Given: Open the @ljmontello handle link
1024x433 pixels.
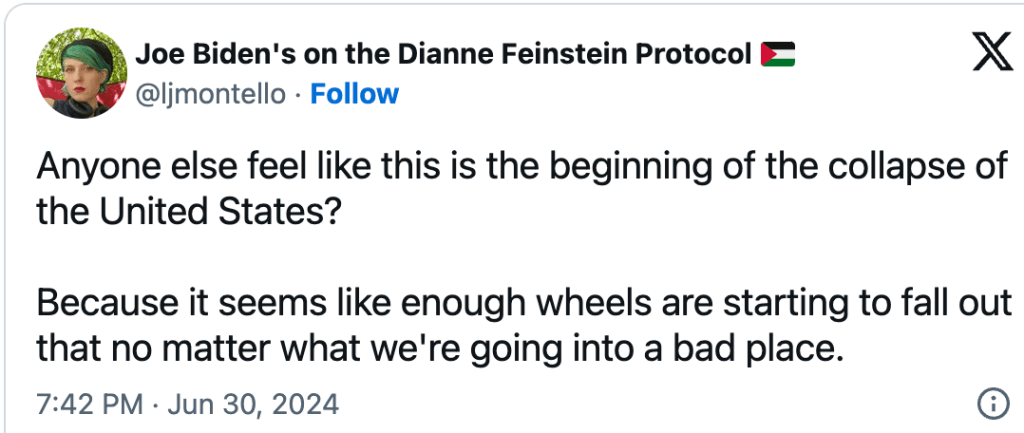Looking at the screenshot, I should (211, 94).
